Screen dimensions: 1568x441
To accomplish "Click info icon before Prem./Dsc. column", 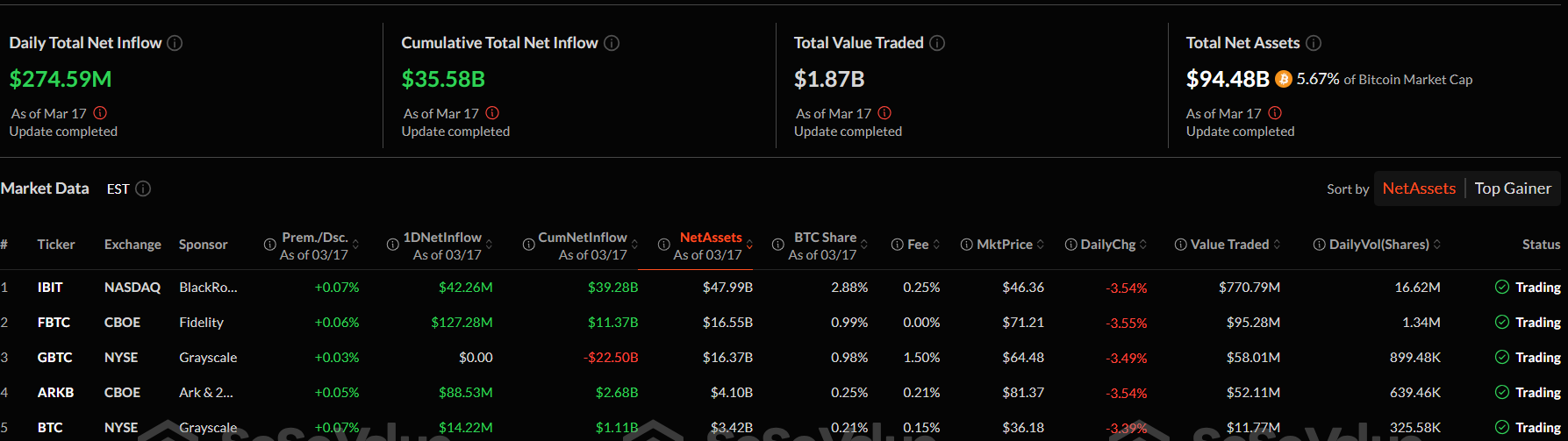I will 270,245.
